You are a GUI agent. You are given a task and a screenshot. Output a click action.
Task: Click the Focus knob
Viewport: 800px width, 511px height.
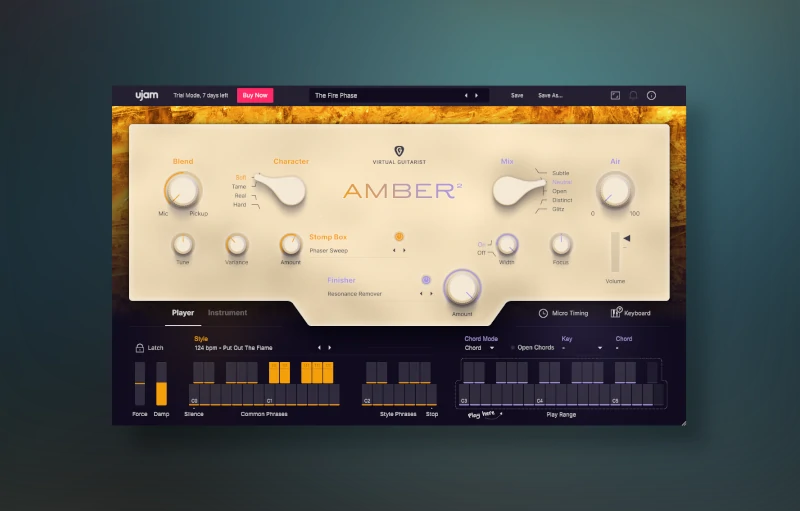click(x=561, y=245)
